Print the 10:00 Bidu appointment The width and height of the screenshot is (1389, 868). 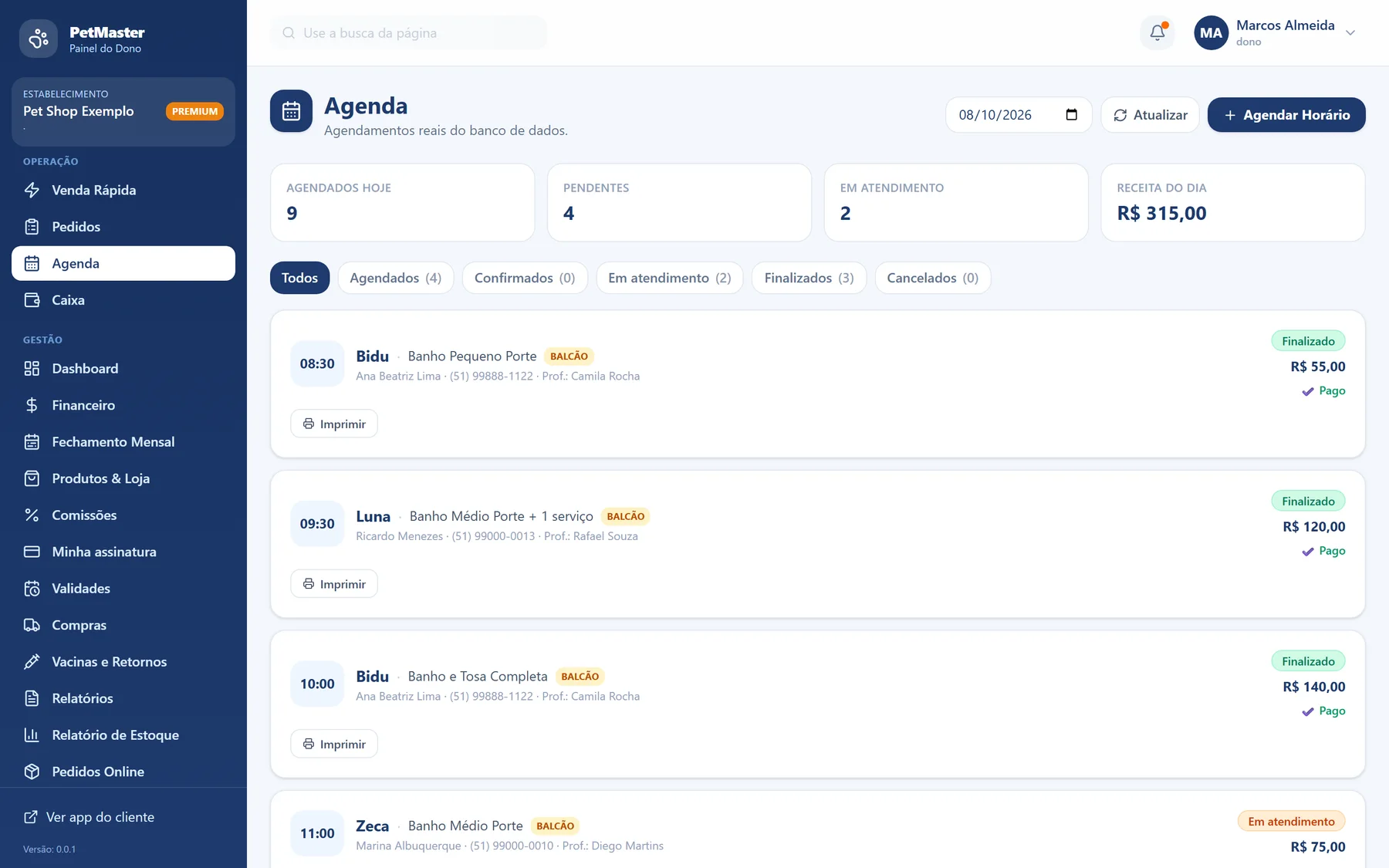(x=334, y=744)
